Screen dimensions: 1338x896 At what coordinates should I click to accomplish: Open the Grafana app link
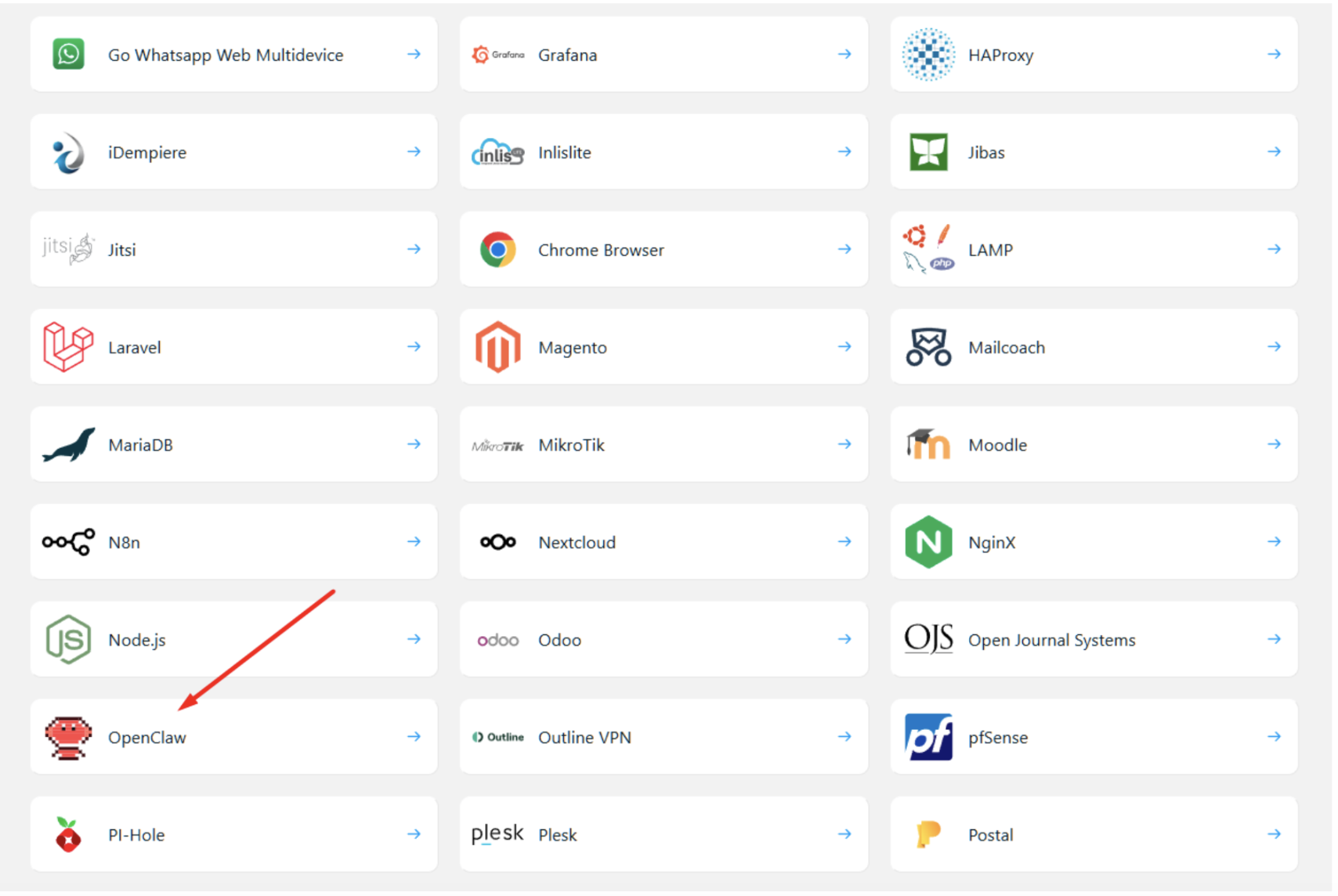pyautogui.click(x=664, y=54)
